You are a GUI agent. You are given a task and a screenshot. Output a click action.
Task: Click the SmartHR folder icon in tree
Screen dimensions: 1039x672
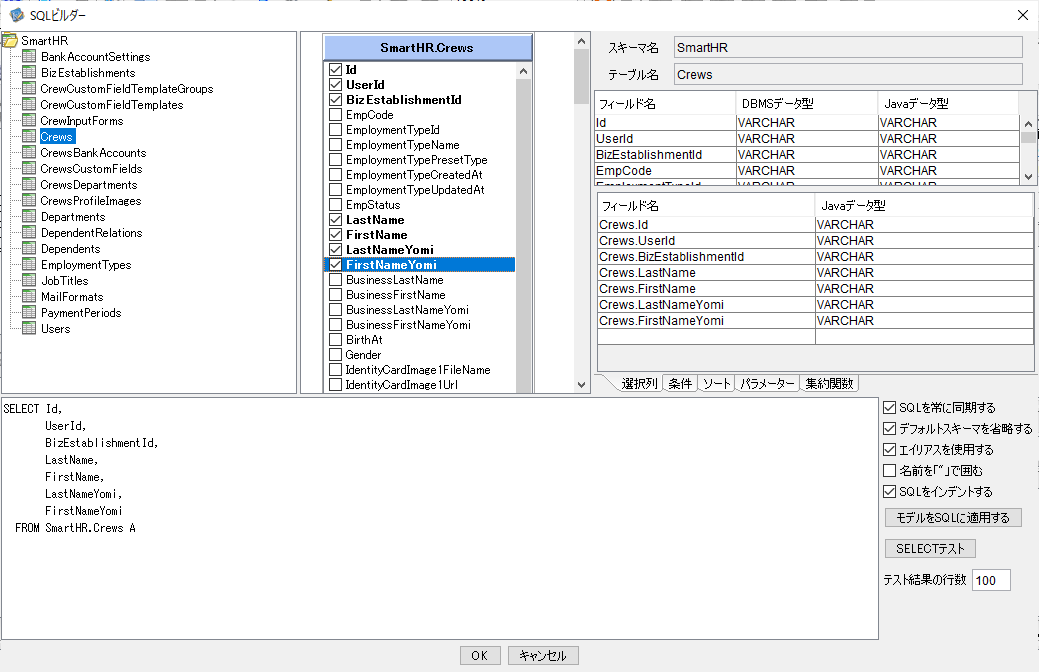coord(10,41)
